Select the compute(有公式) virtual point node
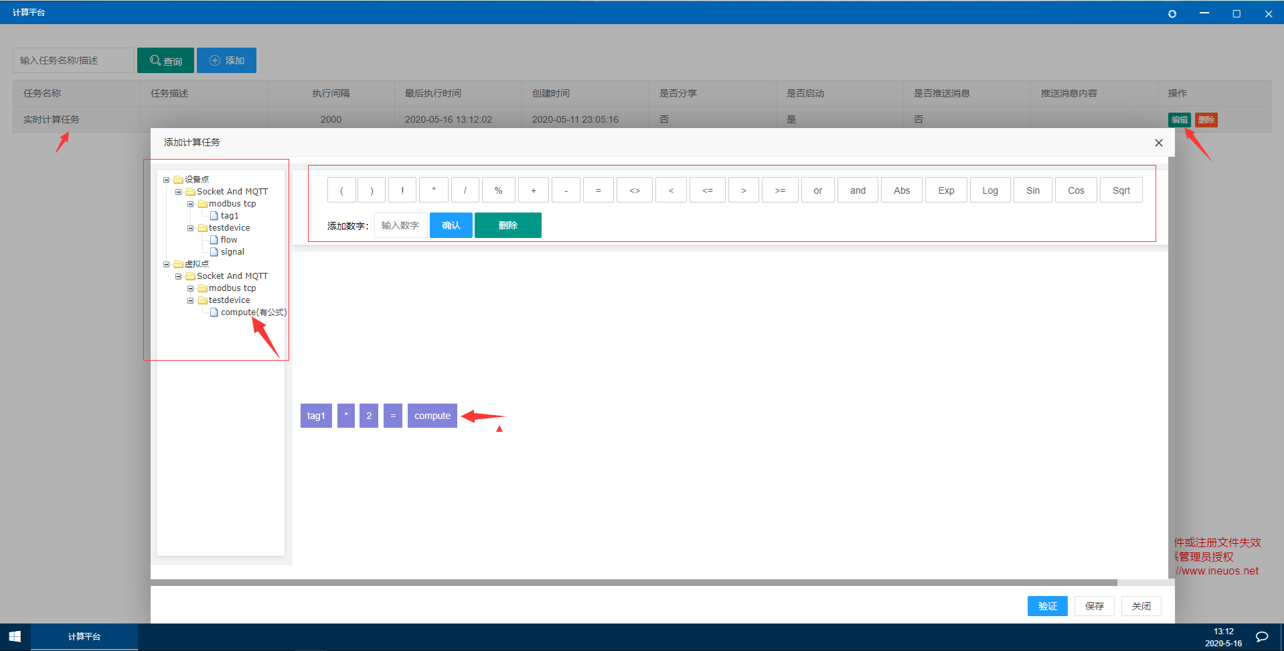Image resolution: width=1284 pixels, height=651 pixels. [252, 312]
